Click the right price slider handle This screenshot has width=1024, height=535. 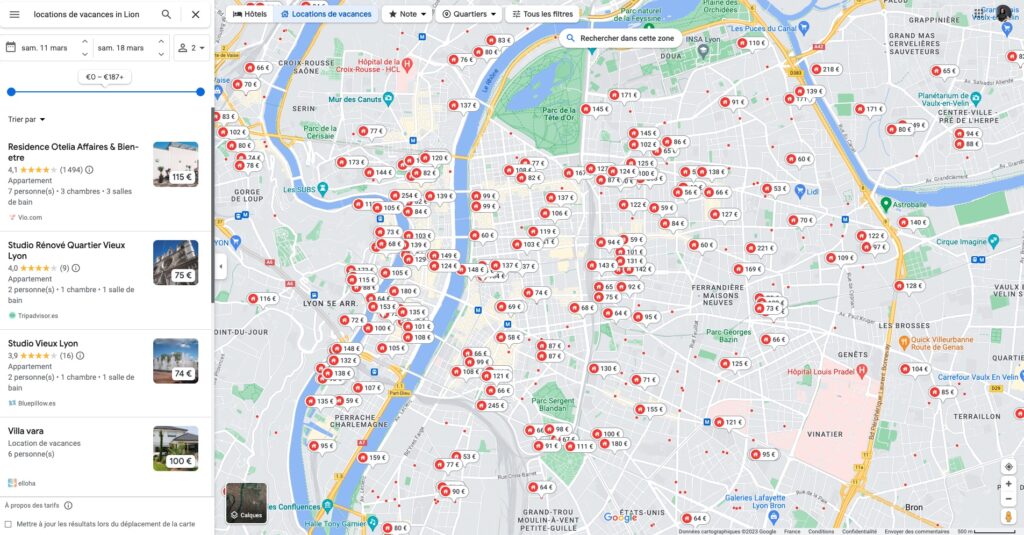coord(200,92)
